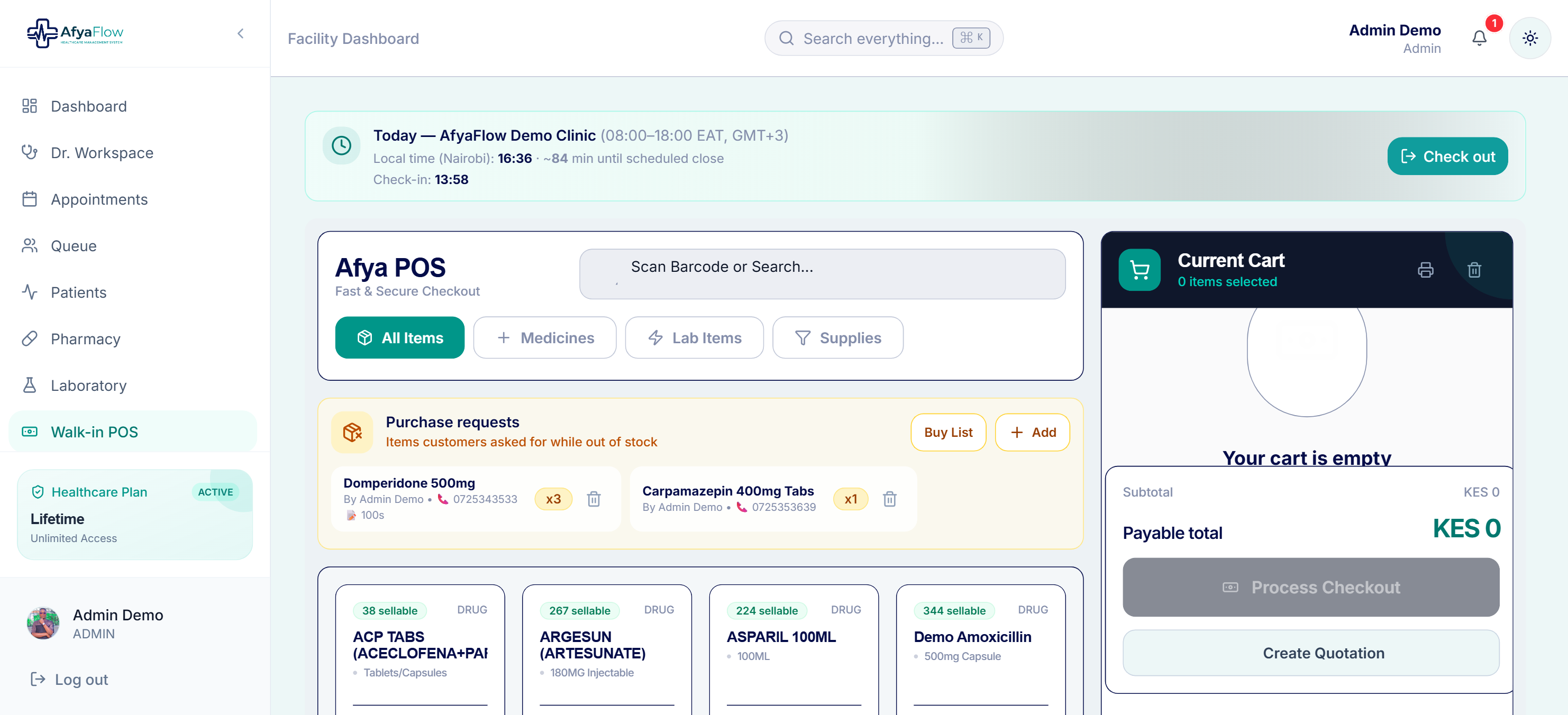
Task: Click the 38 sellable badge
Action: point(389,610)
